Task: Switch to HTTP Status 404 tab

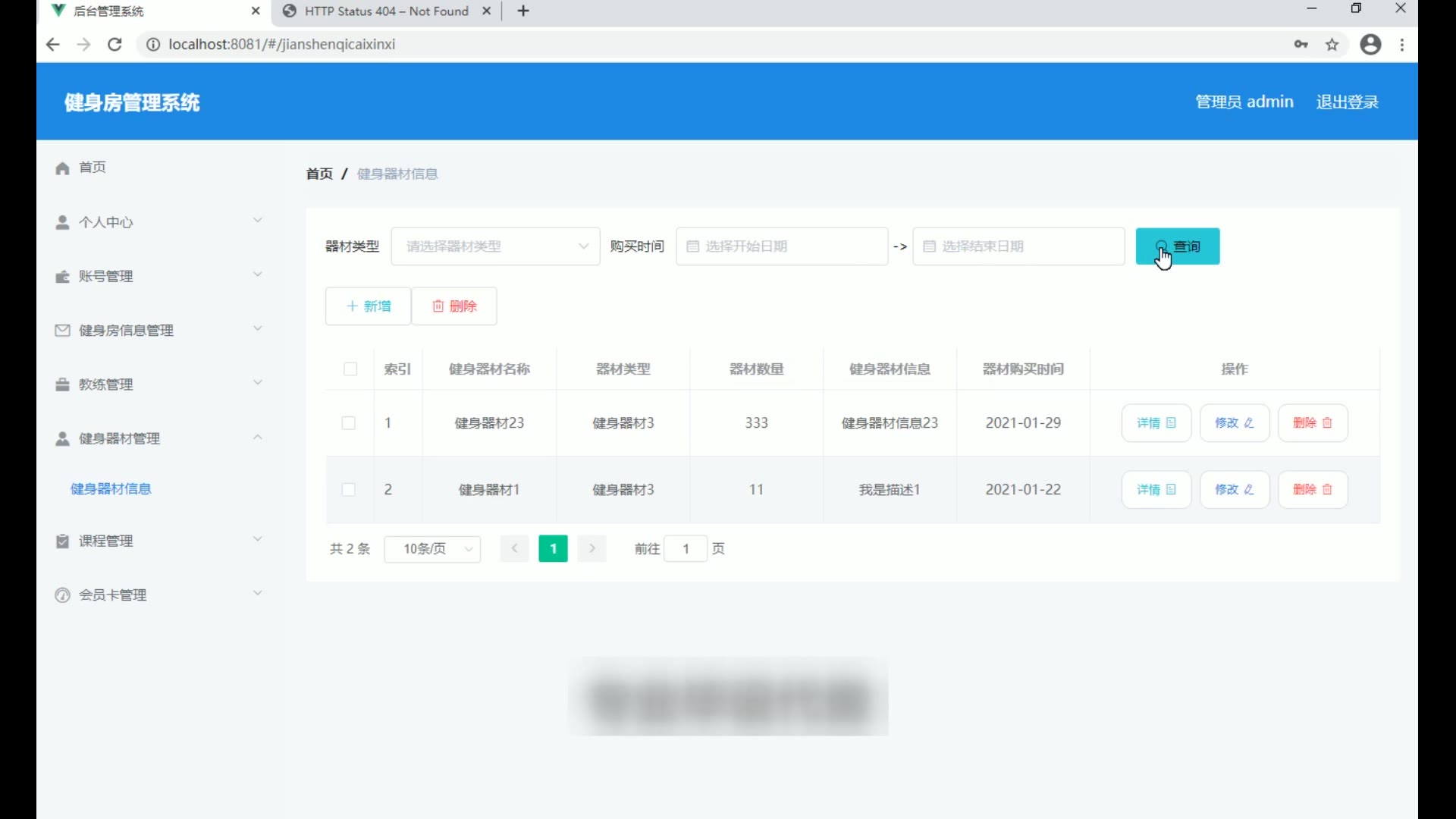Action: coord(386,11)
